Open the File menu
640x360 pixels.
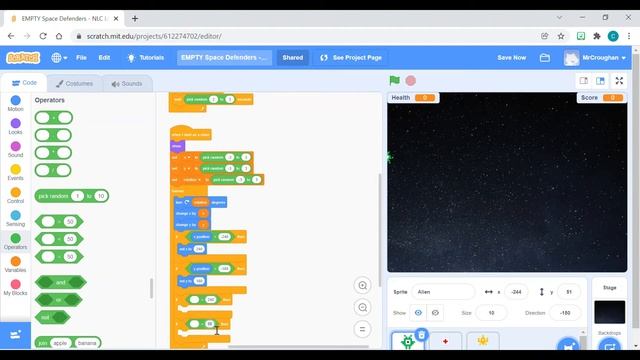pyautogui.click(x=81, y=58)
